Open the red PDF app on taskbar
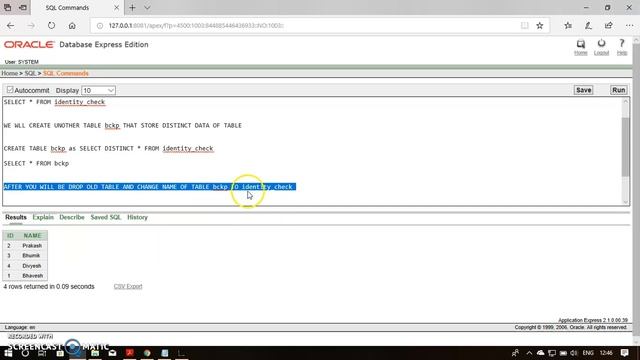This screenshot has height=360, width=640. point(130,353)
